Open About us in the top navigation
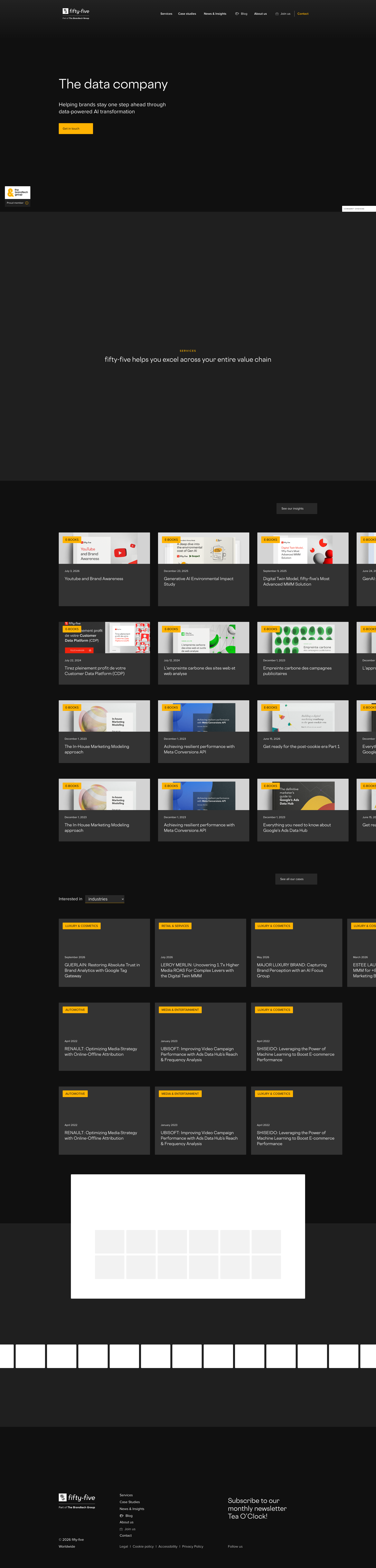The height and width of the screenshot is (1568, 376). point(260,13)
